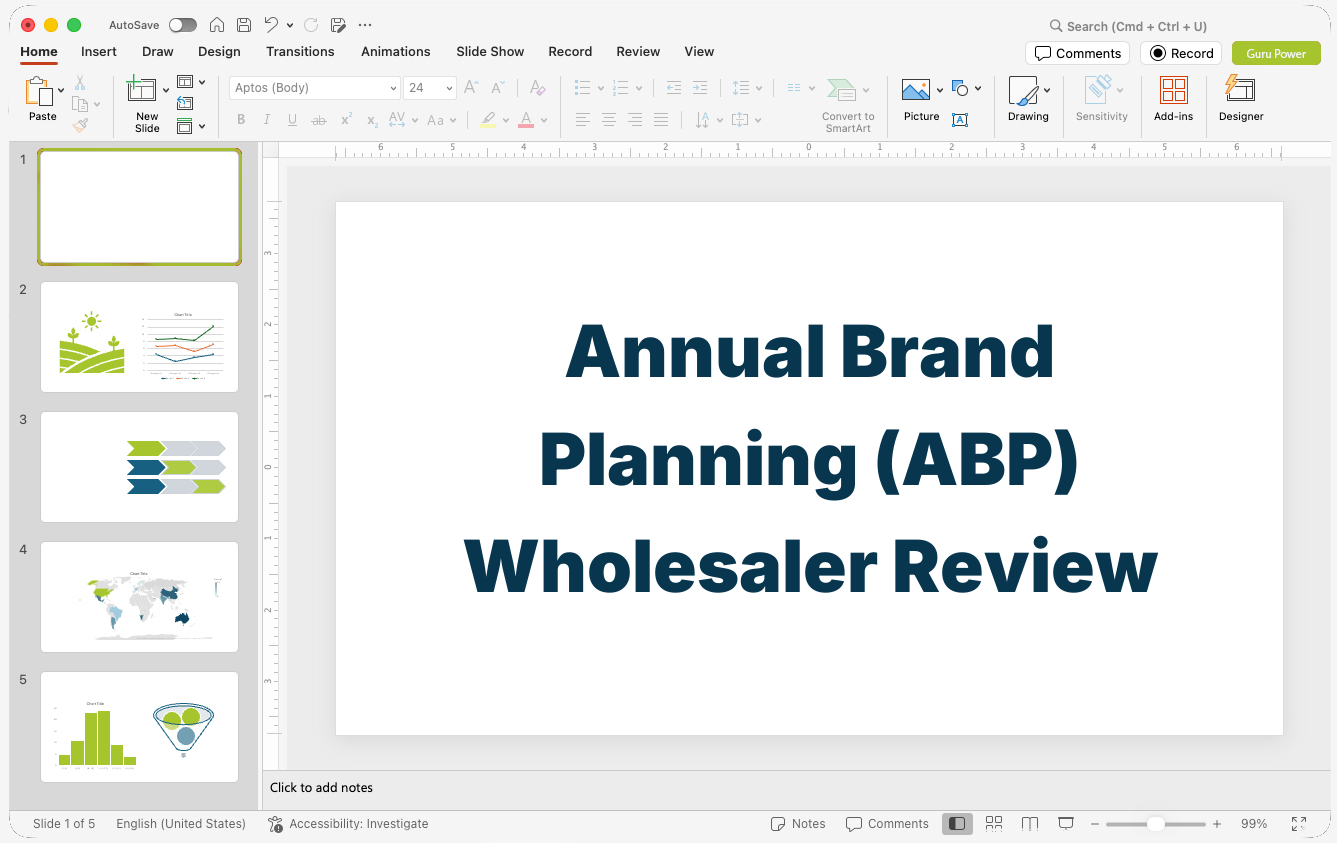The height and width of the screenshot is (843, 1337).
Task: Decrease font size with smaller A icon
Action: pyautogui.click(x=498, y=88)
